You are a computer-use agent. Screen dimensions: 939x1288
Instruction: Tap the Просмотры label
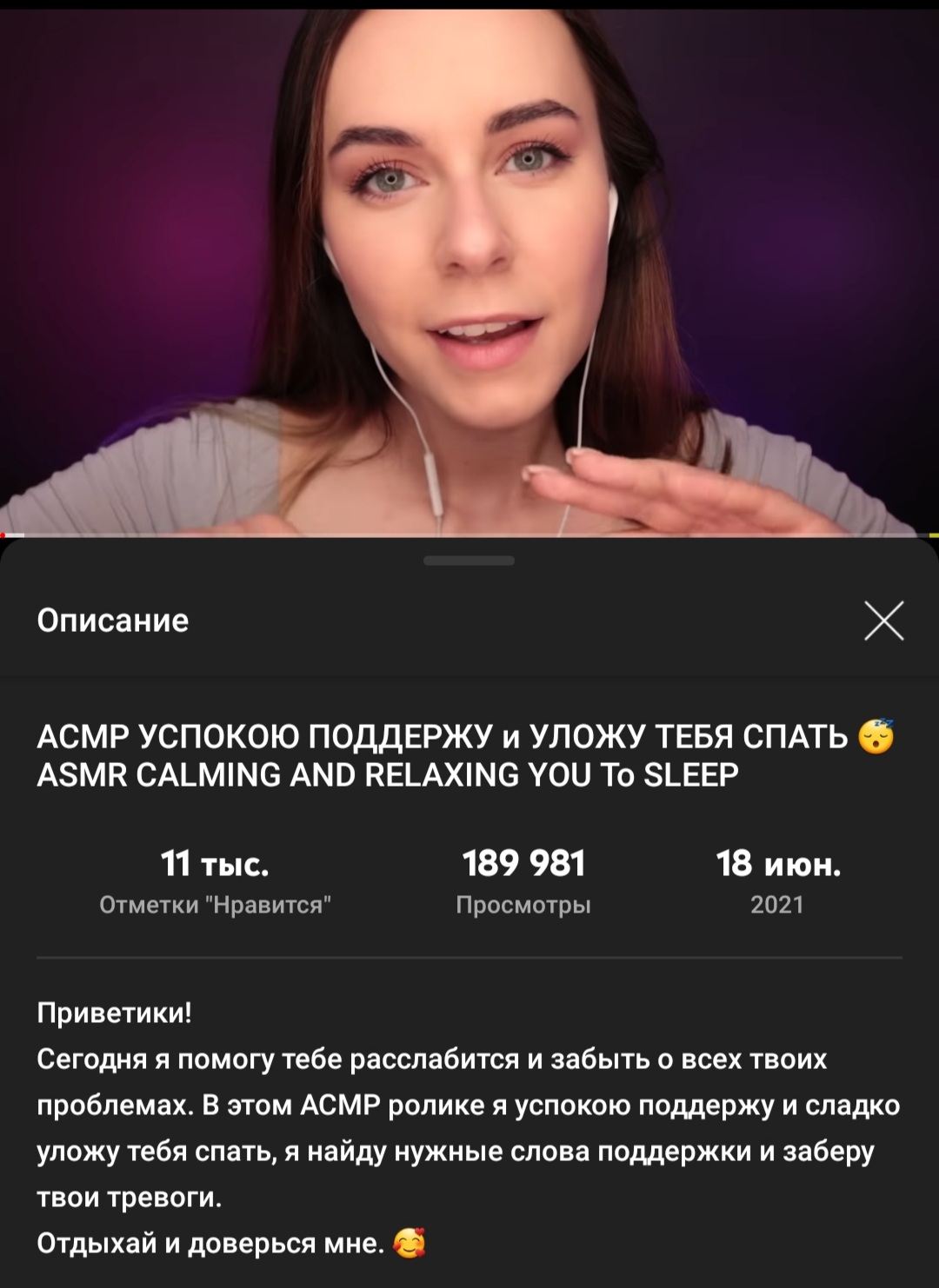(x=523, y=905)
